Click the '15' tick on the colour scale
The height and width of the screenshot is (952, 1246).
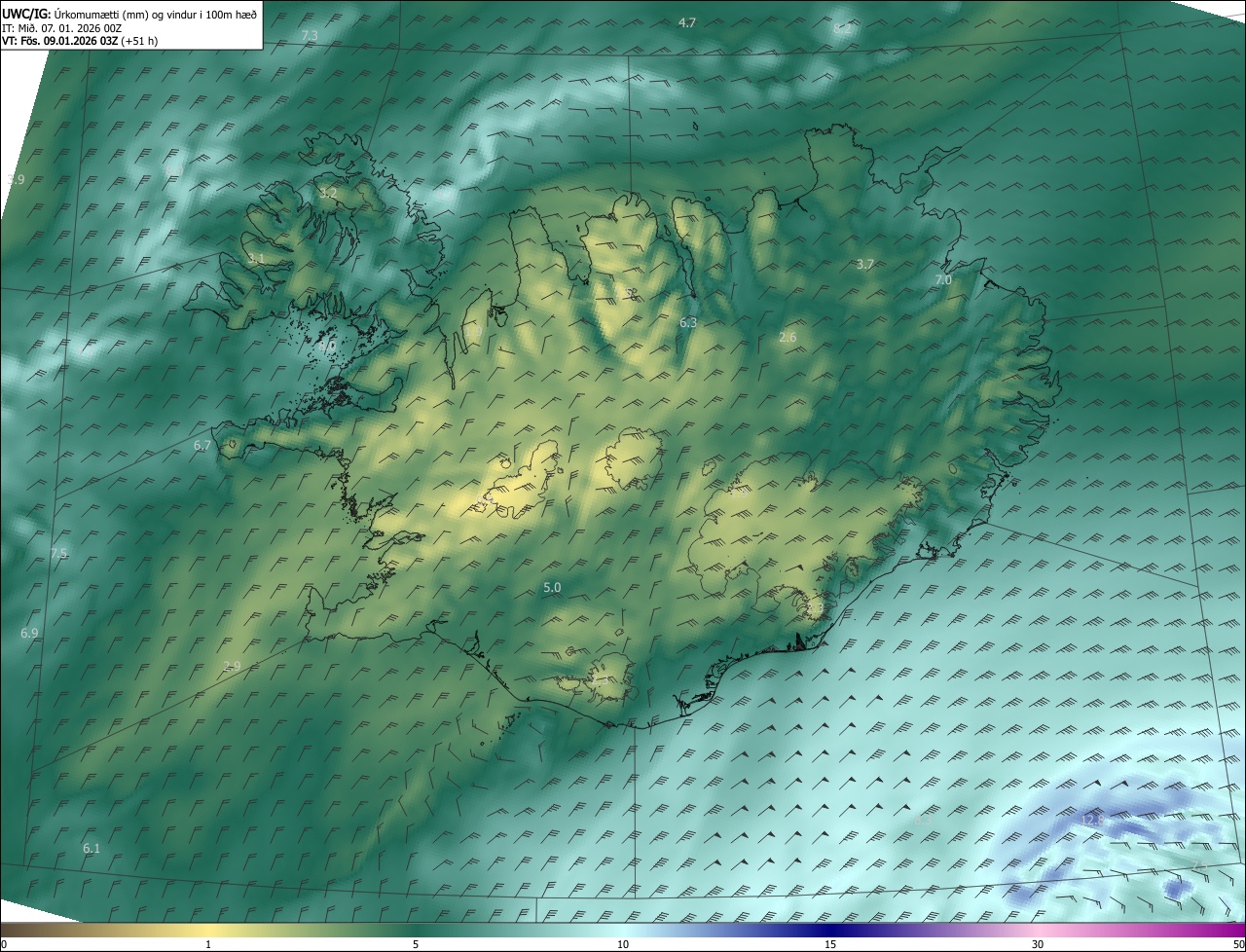pyautogui.click(x=830, y=945)
